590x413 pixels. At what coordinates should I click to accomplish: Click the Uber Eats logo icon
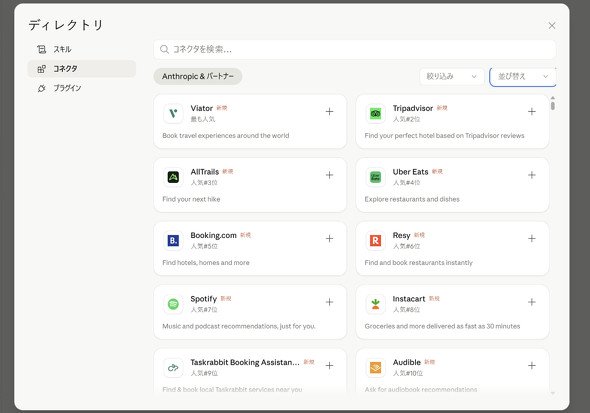375,177
